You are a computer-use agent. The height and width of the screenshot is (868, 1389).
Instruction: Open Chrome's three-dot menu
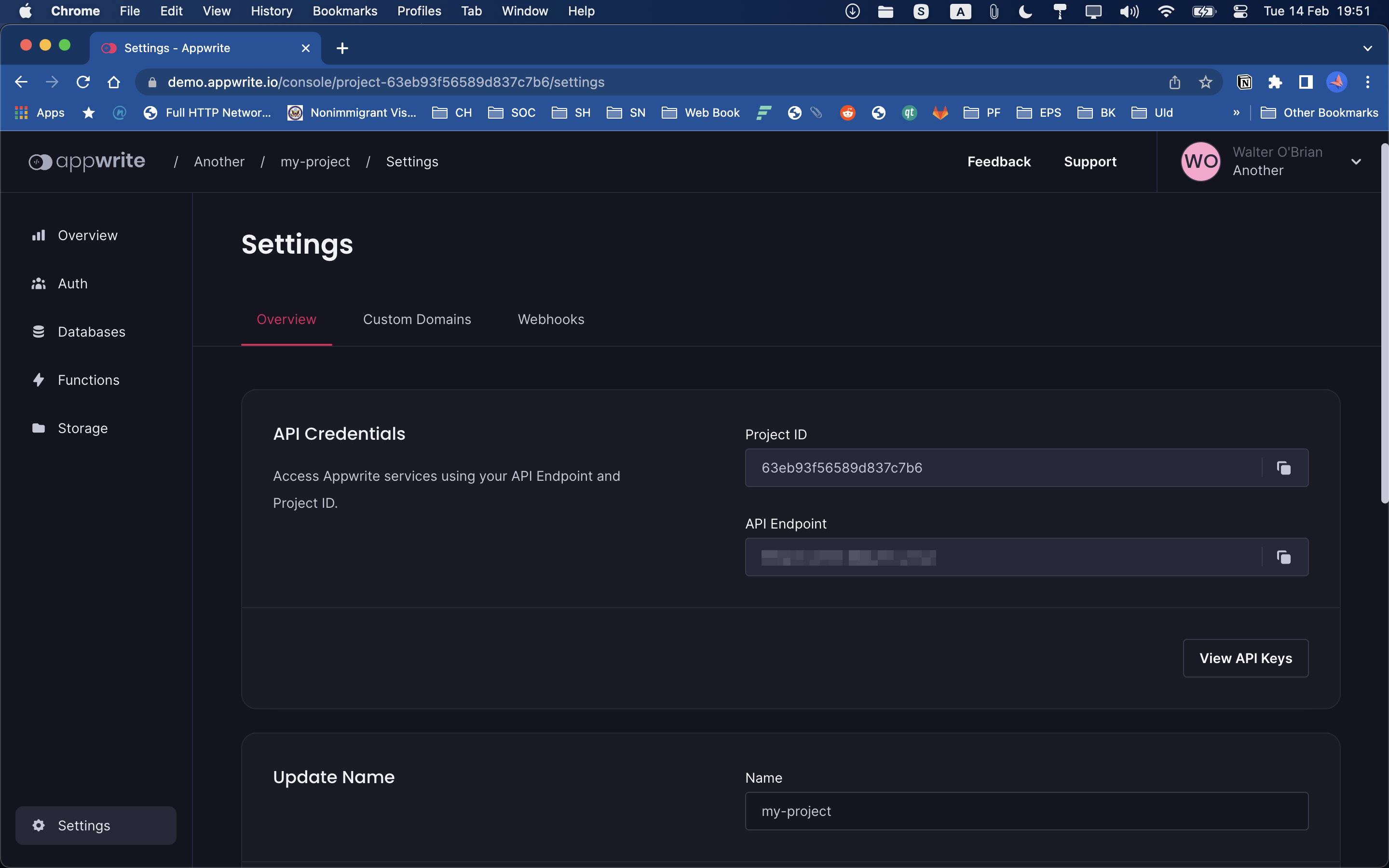[x=1368, y=82]
